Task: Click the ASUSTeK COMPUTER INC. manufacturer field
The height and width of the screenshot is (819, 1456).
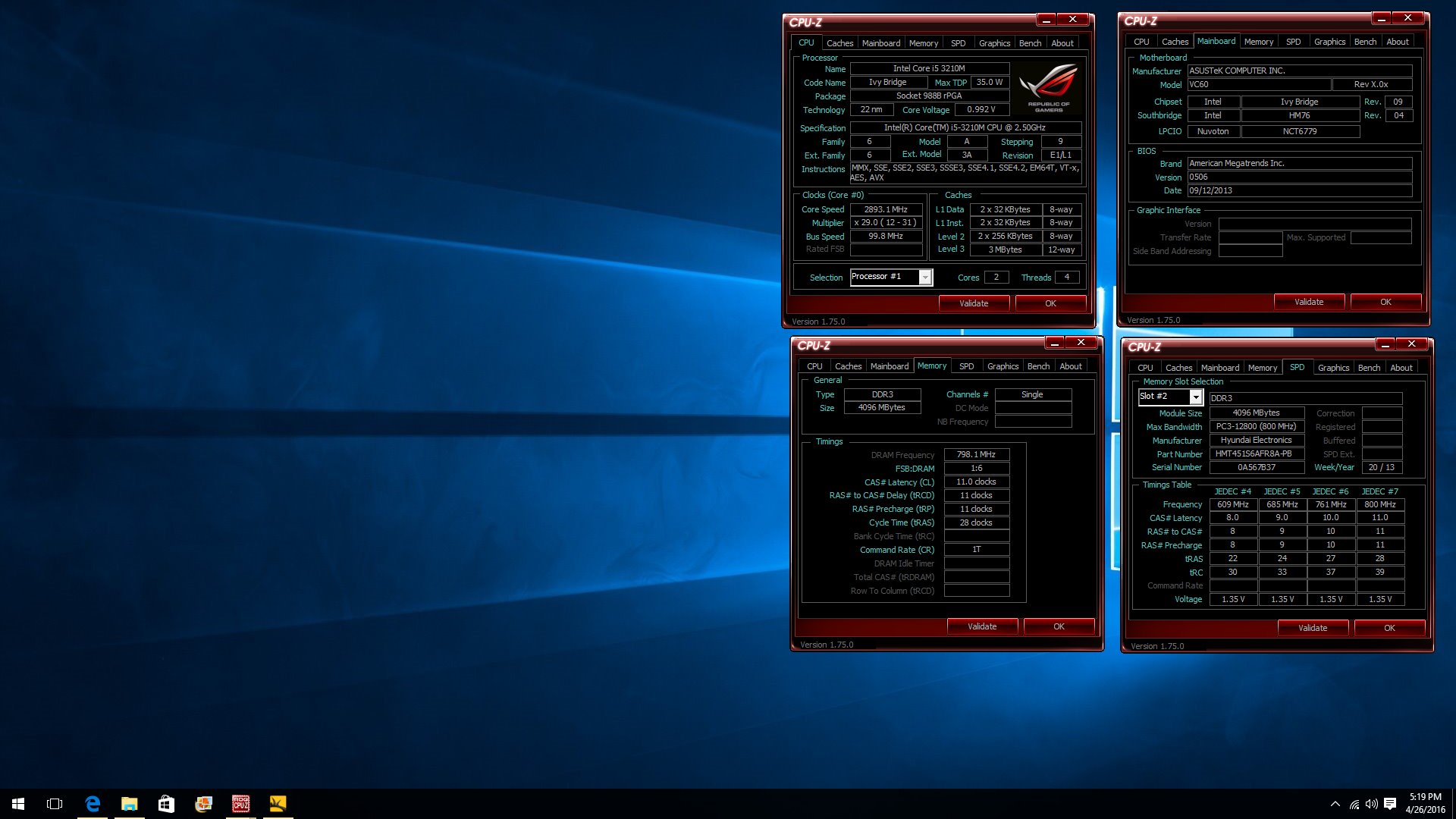Action: pyautogui.click(x=1299, y=71)
